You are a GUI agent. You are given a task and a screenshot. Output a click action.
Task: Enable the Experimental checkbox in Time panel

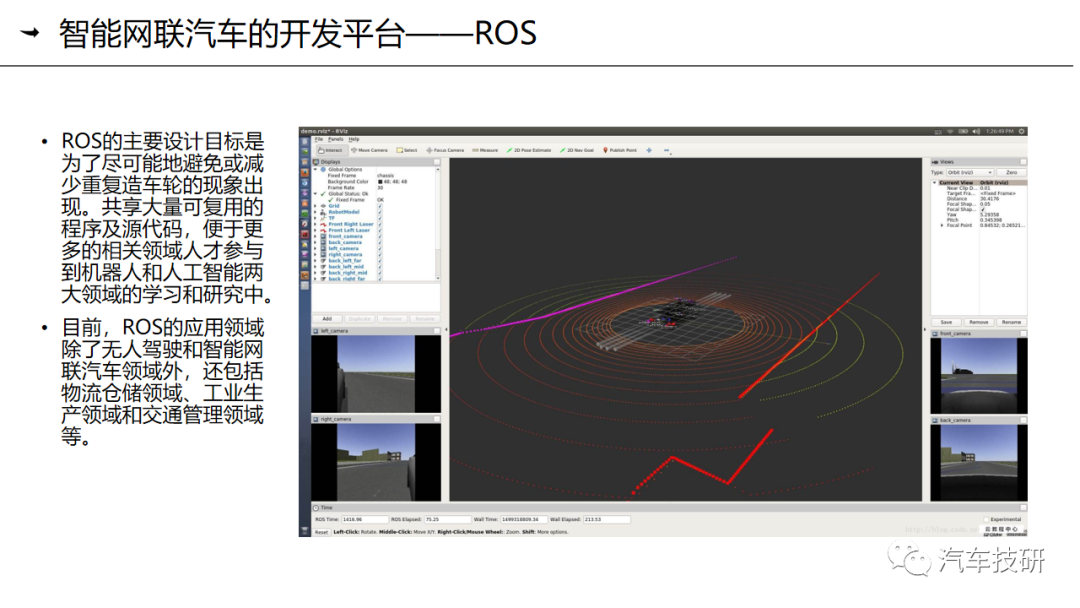pyautogui.click(x=986, y=519)
